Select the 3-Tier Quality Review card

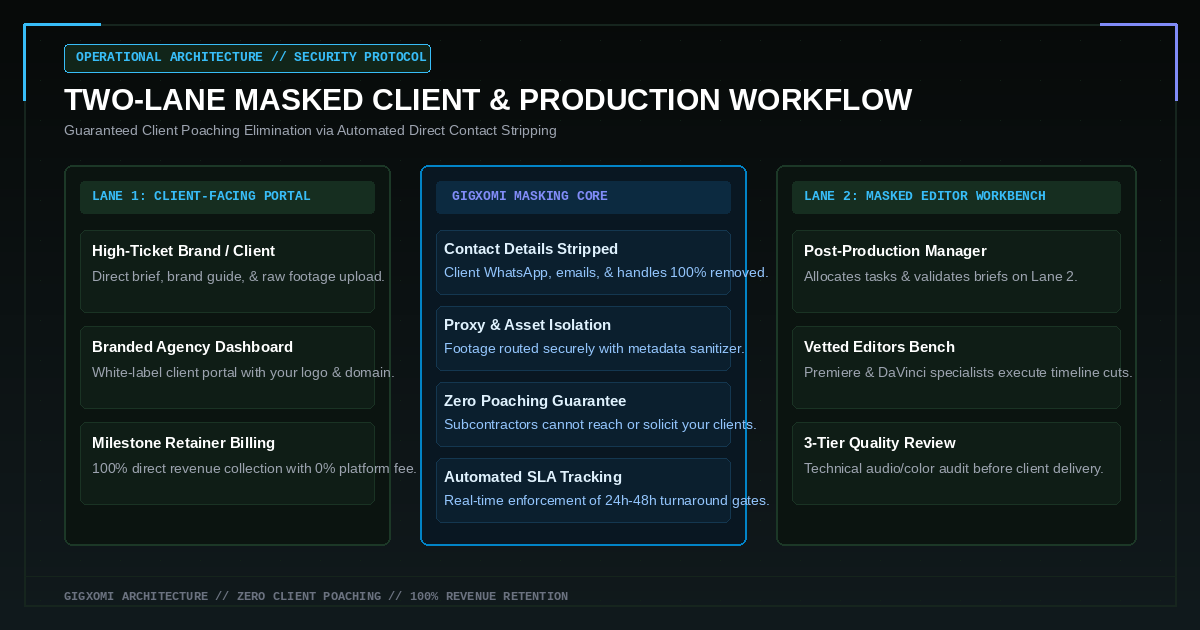point(956,463)
